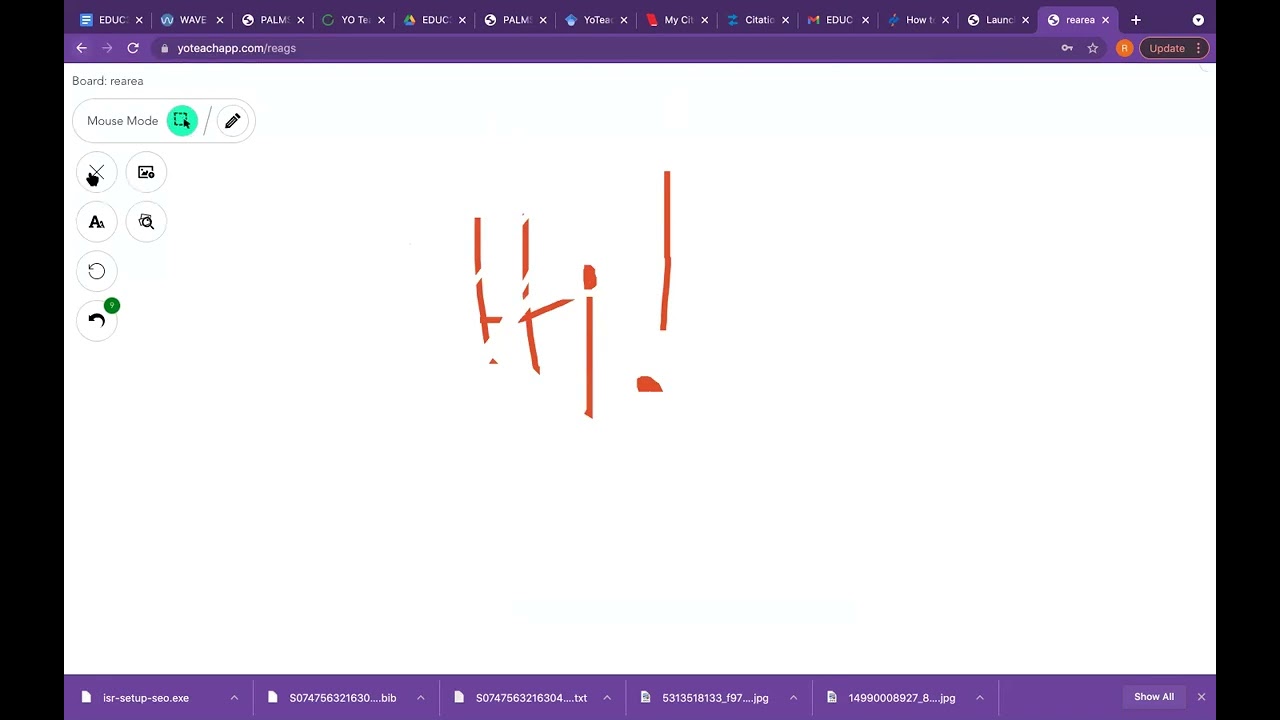Expand options for the 5313518133 jpg download
The height and width of the screenshot is (720, 1280).
click(x=793, y=698)
